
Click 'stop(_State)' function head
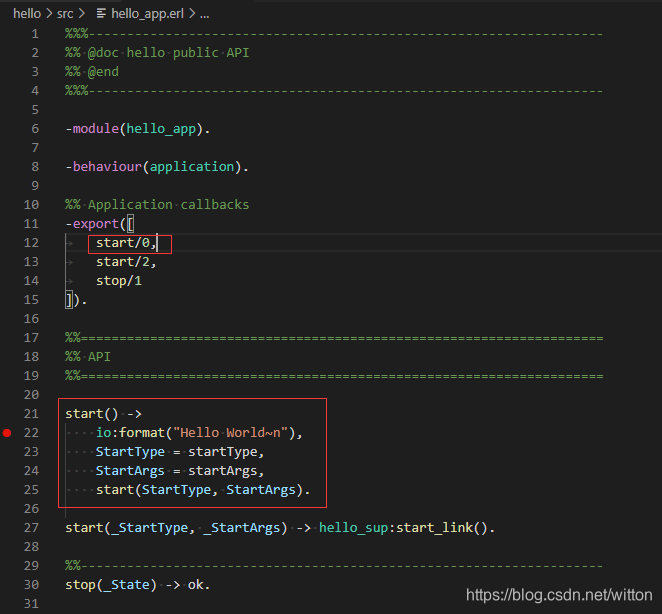[111, 585]
